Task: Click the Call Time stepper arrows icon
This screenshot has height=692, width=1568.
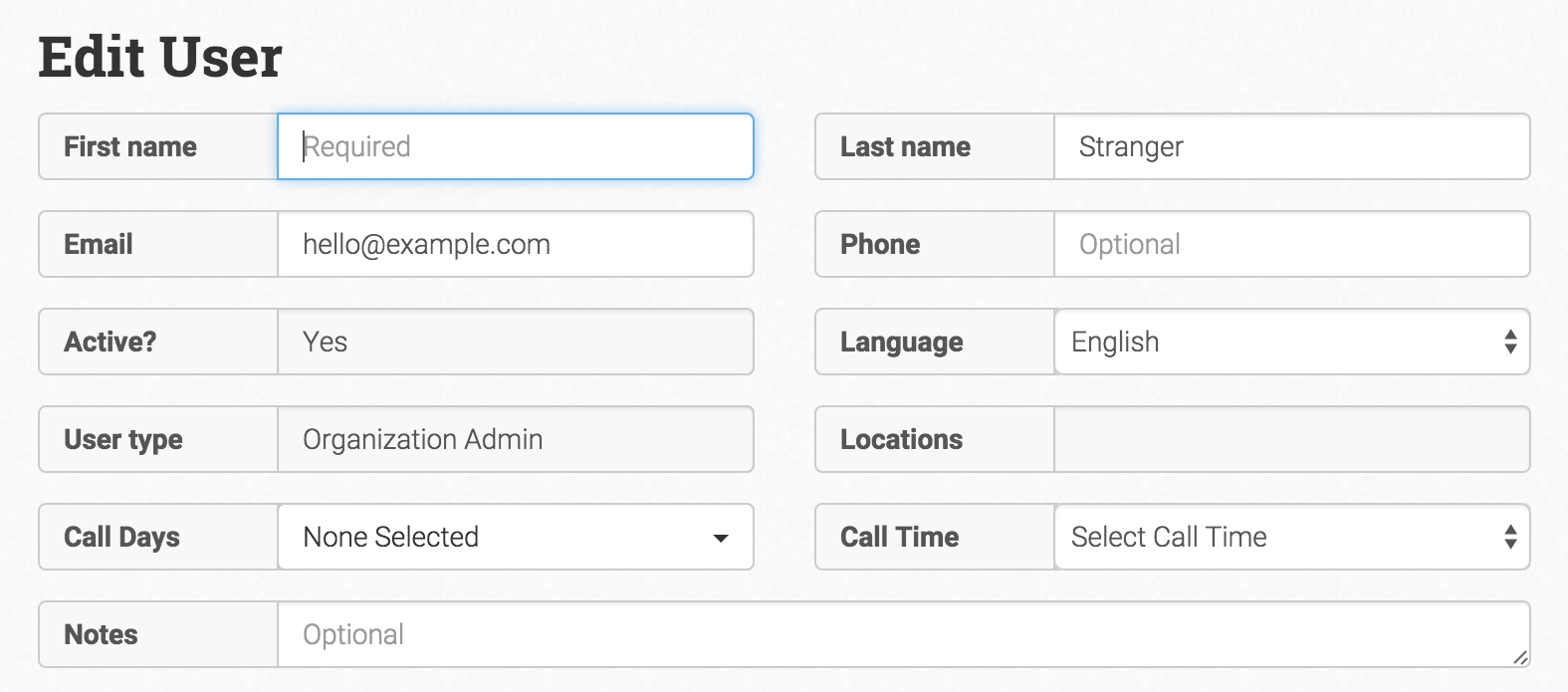Action: pos(1510,537)
